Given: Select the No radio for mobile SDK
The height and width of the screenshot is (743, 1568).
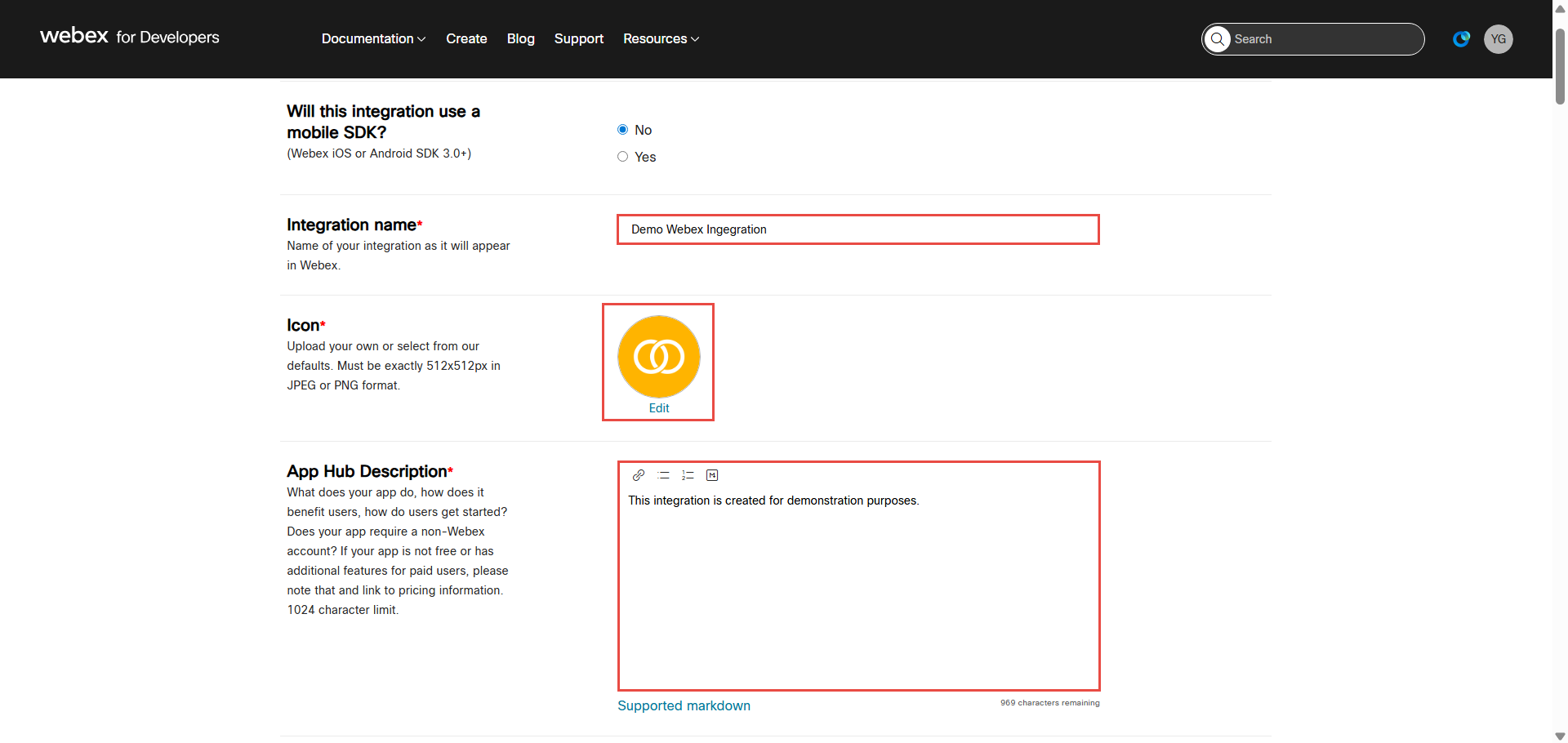Looking at the screenshot, I should [x=623, y=130].
